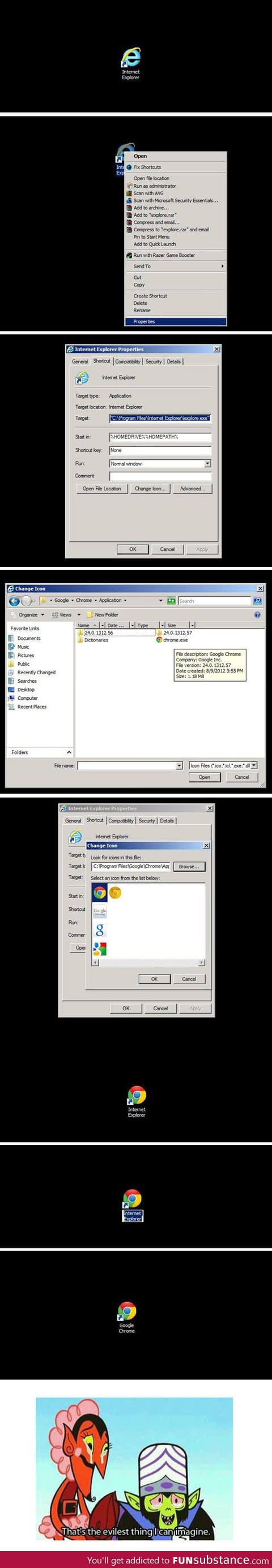Image resolution: width=272 pixels, height=1568 pixels.
Task: Open the 24.0.1312.57 folder
Action: pyautogui.click(x=174, y=632)
